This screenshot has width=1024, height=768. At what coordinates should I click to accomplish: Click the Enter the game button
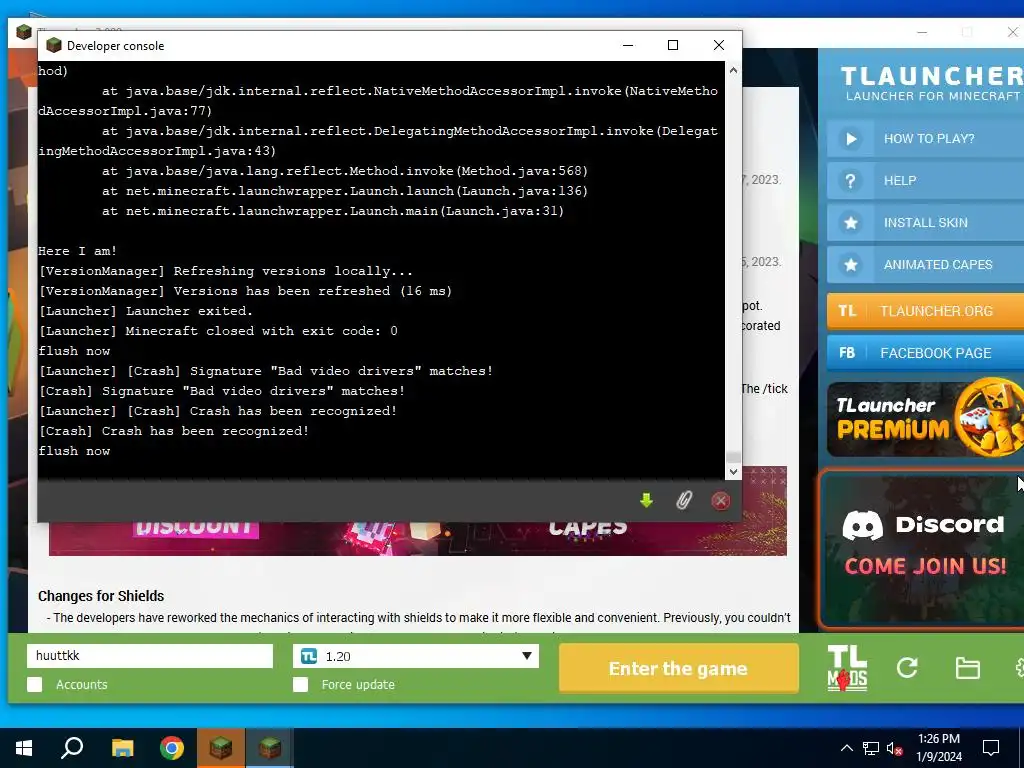tap(679, 668)
